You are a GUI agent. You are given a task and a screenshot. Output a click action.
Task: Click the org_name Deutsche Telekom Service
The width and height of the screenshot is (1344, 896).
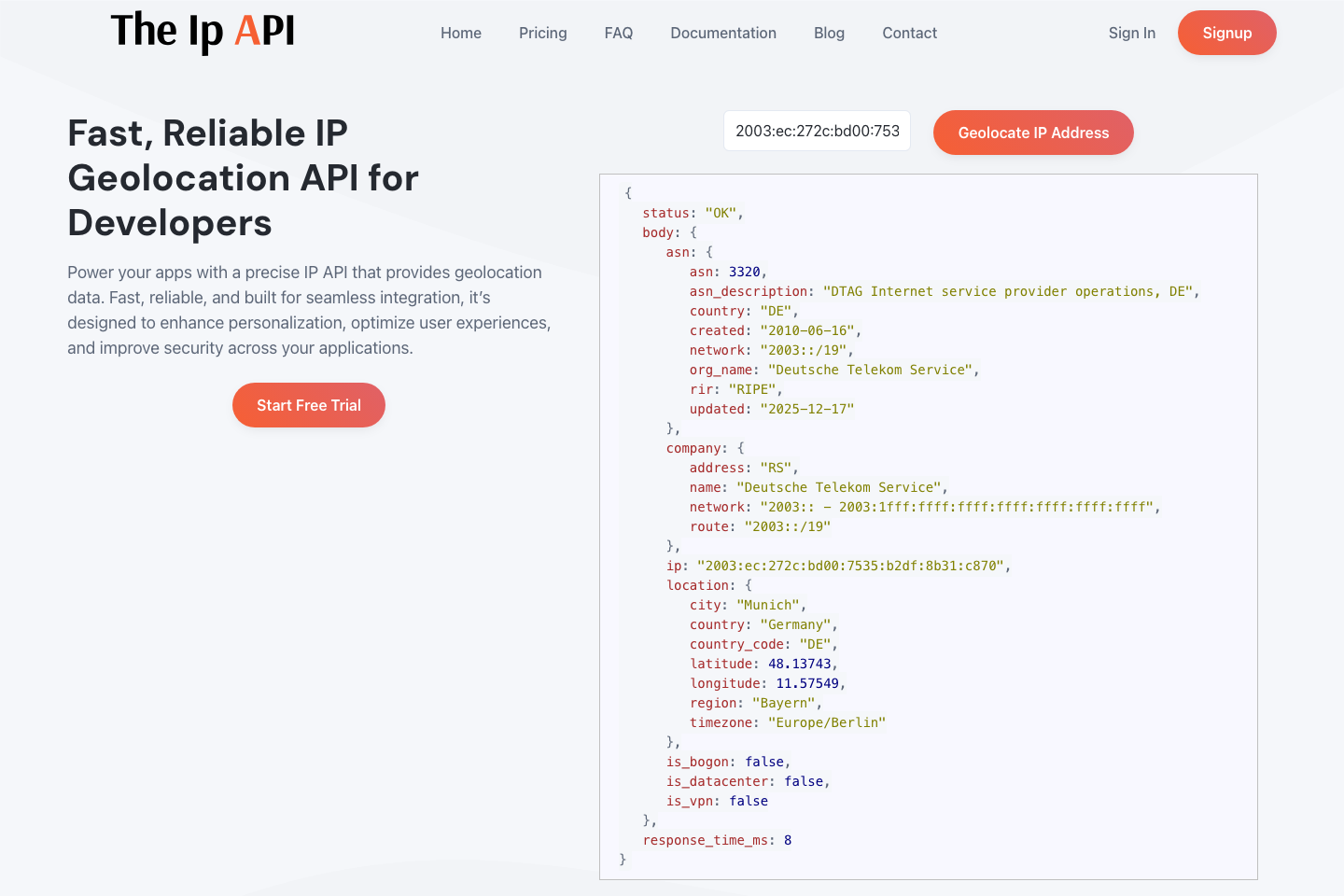tap(869, 370)
